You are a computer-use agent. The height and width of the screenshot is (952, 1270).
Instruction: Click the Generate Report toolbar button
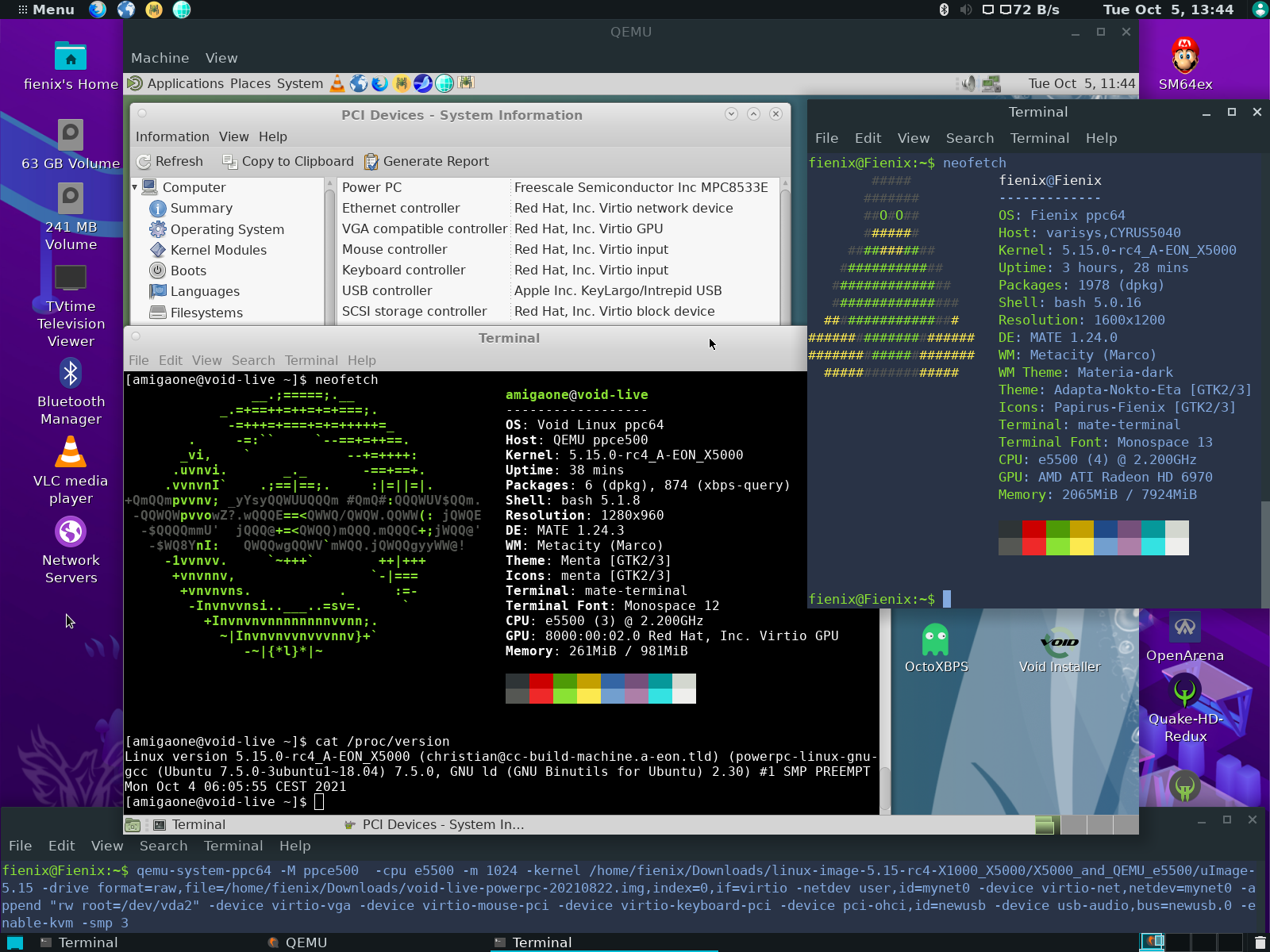(426, 162)
